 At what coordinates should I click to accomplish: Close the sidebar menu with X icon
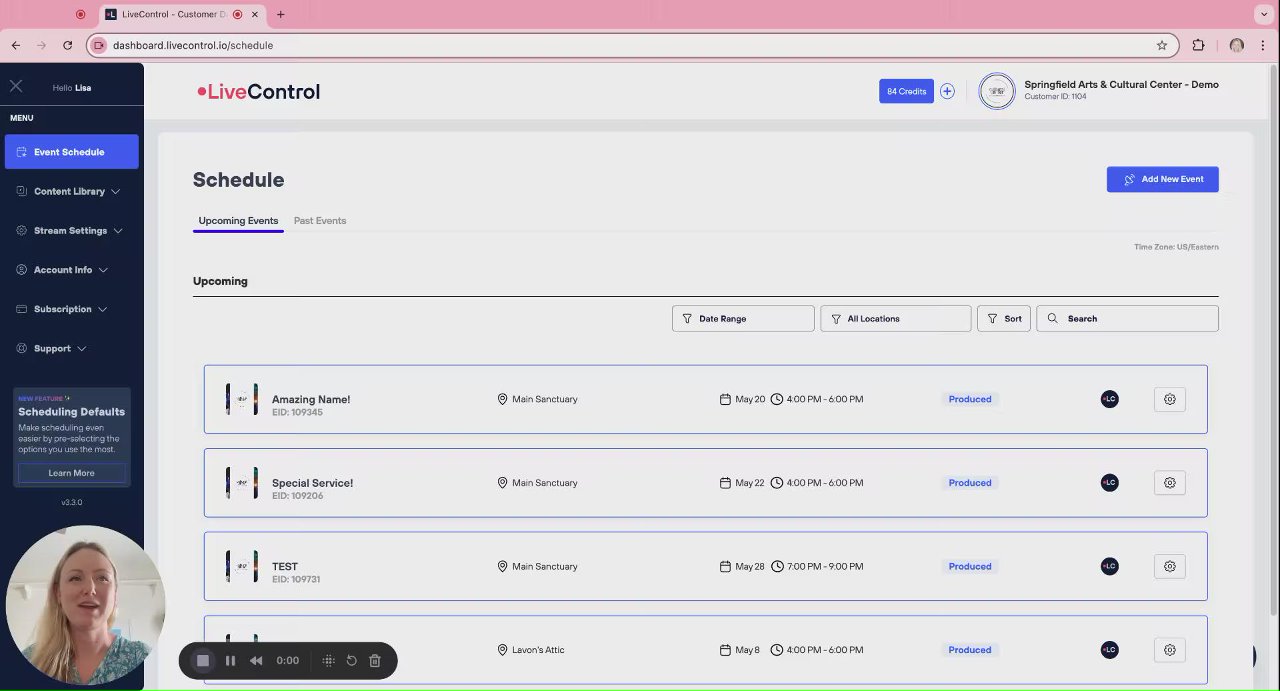point(16,86)
